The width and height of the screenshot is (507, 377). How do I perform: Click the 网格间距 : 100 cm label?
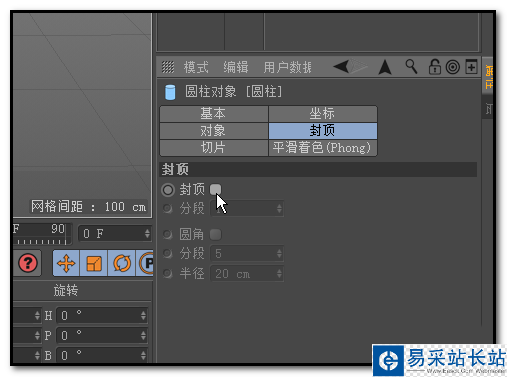coord(88,207)
